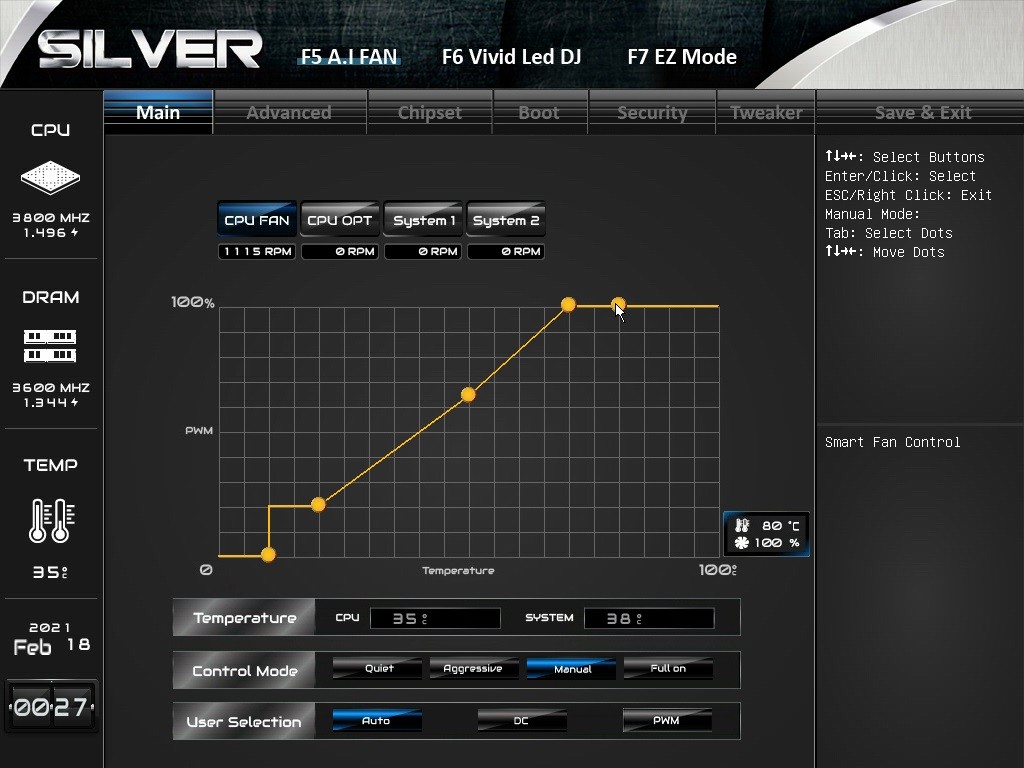Select the lowest fan curve dot at zero PWM
This screenshot has width=1024, height=768.
tap(268, 555)
